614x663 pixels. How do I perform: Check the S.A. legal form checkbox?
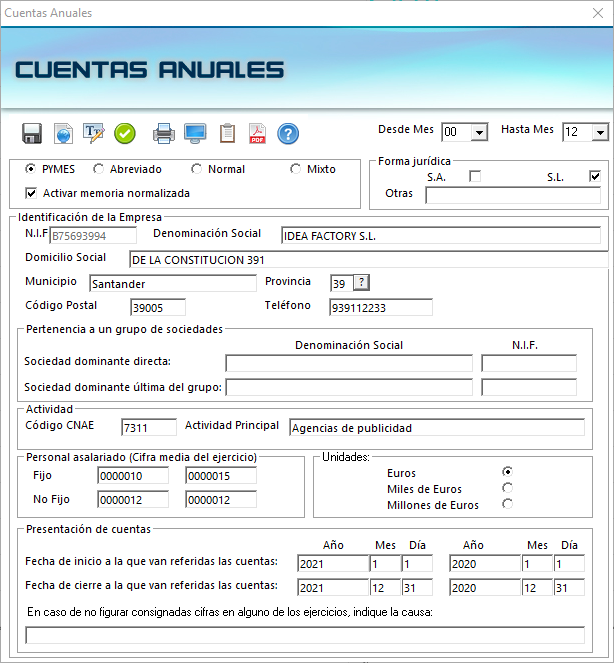(x=475, y=176)
